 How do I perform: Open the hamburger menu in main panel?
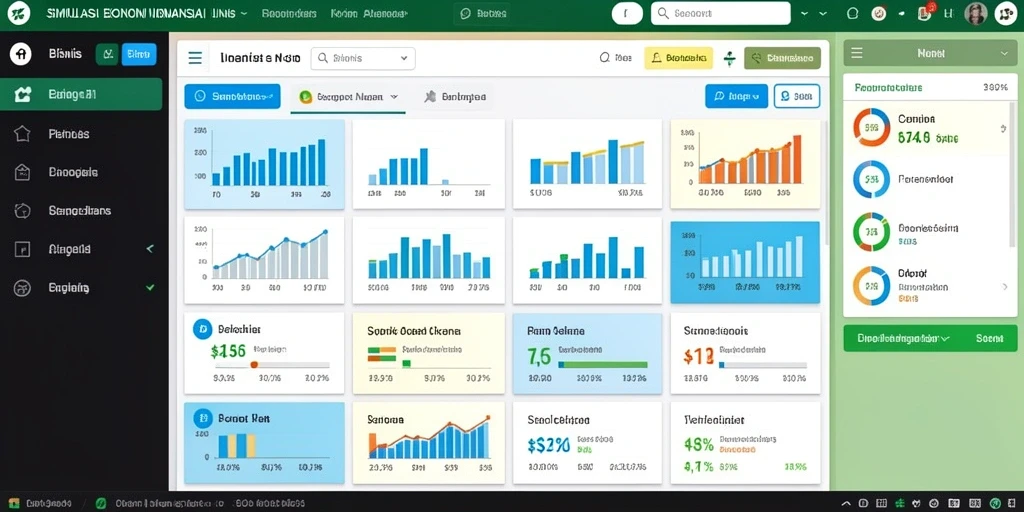point(195,58)
